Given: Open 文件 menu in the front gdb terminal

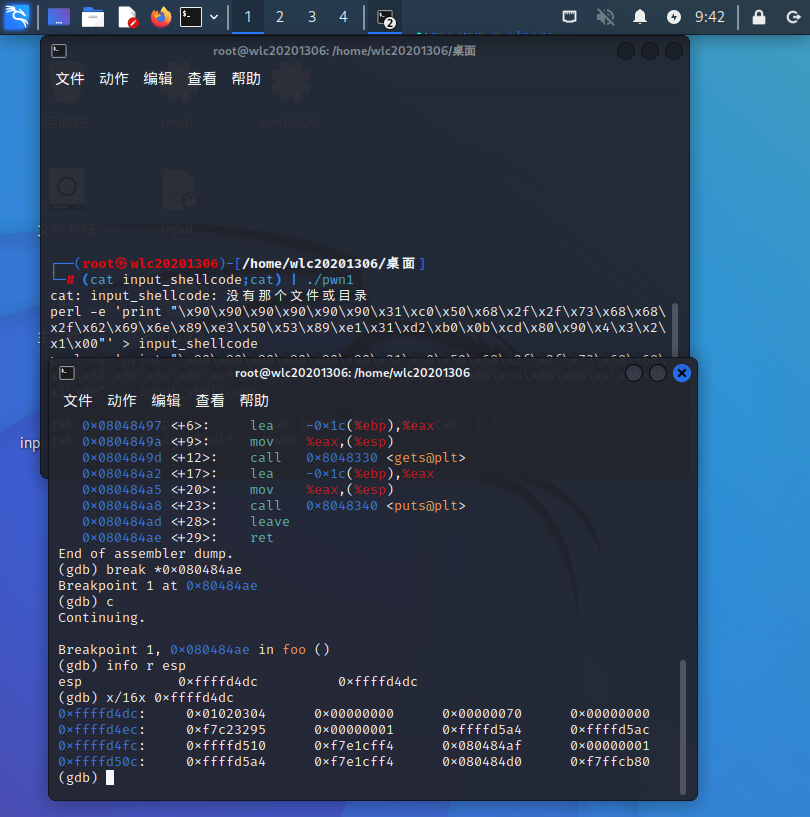Looking at the screenshot, I should pos(78,401).
